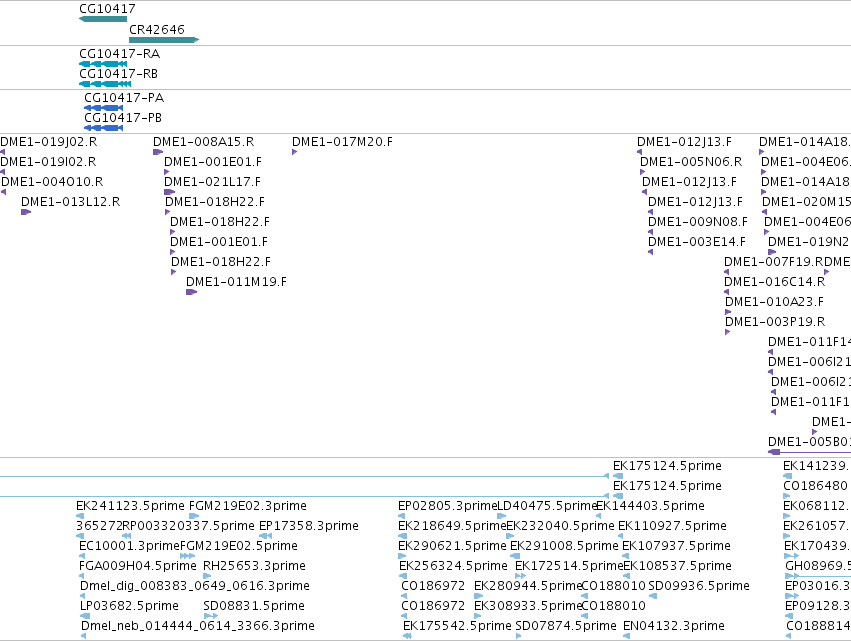Image resolution: width=851 pixels, height=641 pixels.
Task: Click the FGM219E02.3prime EST label
Action: click(247, 506)
